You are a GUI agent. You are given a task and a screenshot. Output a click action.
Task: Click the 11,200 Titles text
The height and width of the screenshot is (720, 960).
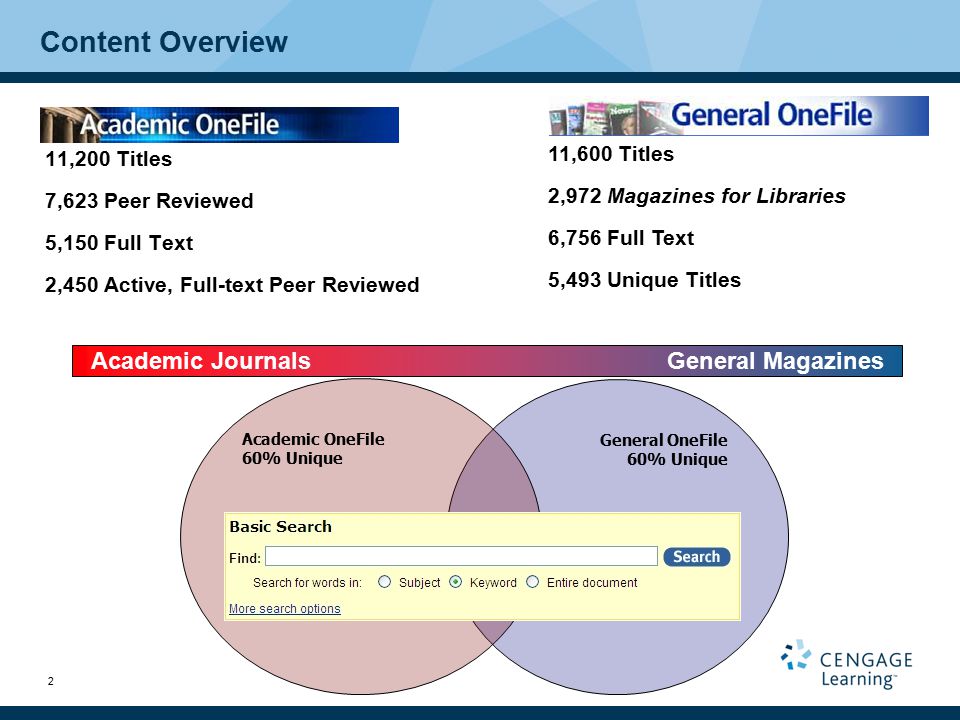click(x=108, y=159)
